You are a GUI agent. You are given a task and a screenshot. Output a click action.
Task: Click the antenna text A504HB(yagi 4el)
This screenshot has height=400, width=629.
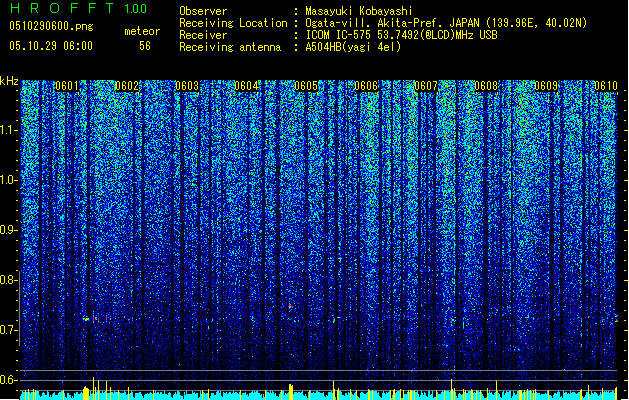[353, 47]
